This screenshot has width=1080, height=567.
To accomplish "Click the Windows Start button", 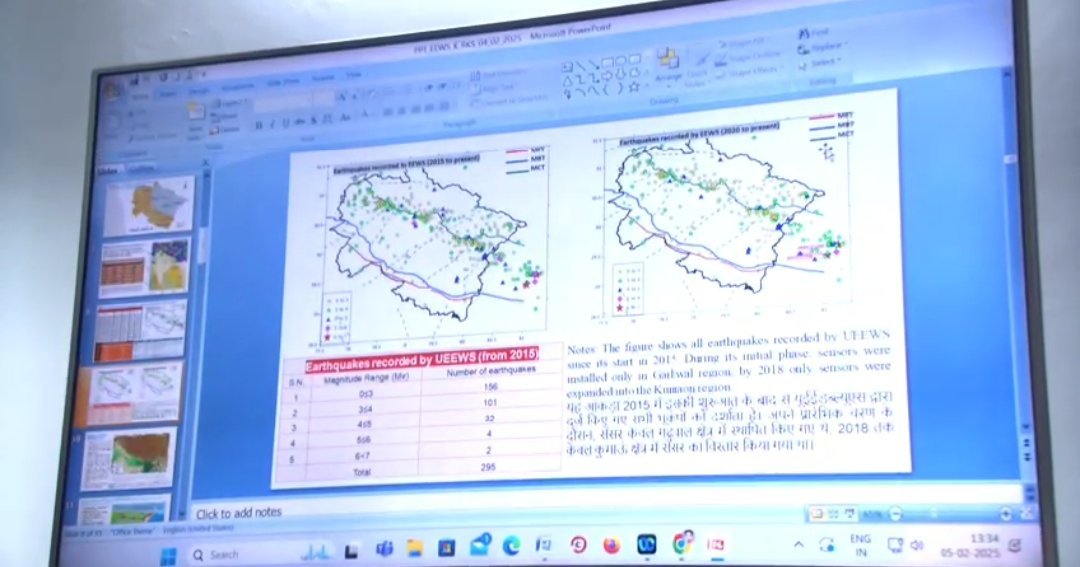I will pos(168,554).
